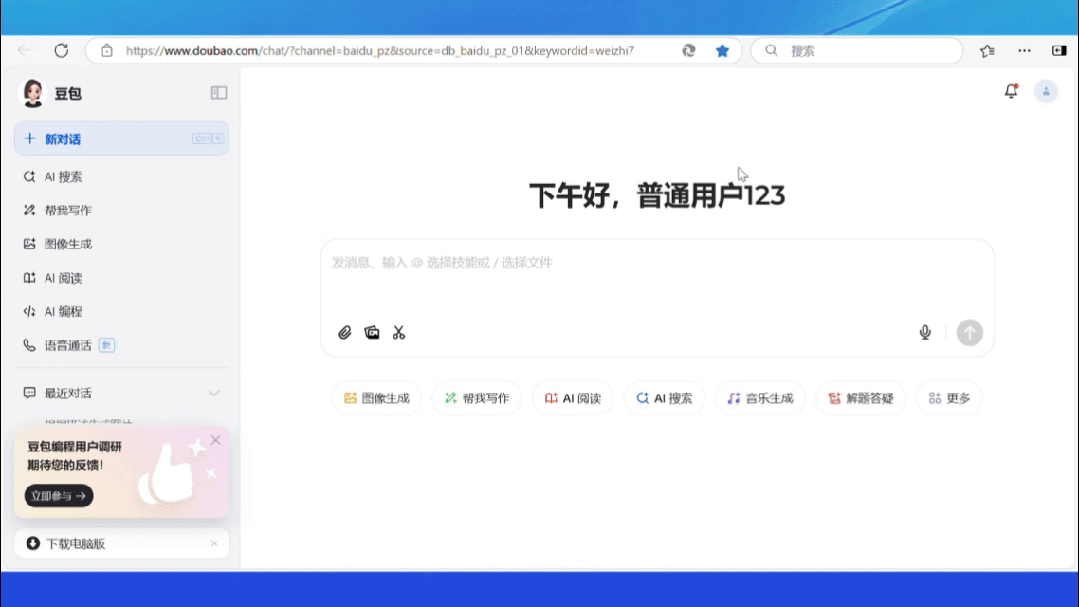
Task: Click the search magnifier icon
Action: point(771,50)
